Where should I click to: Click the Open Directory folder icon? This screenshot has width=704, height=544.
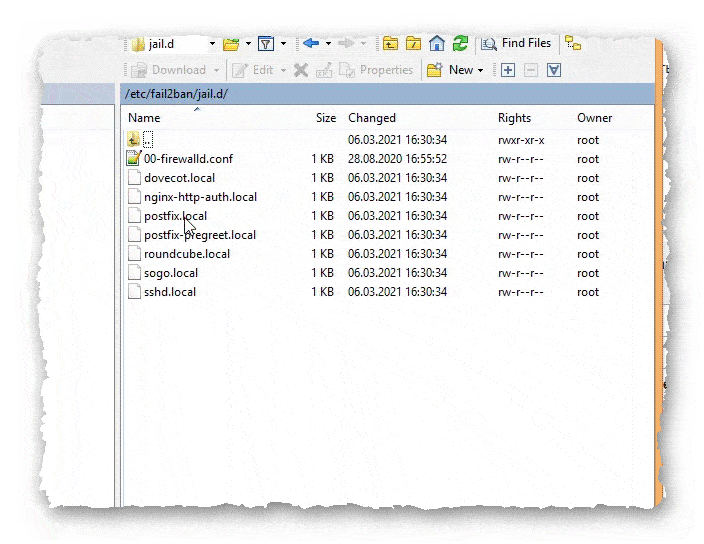pos(231,44)
